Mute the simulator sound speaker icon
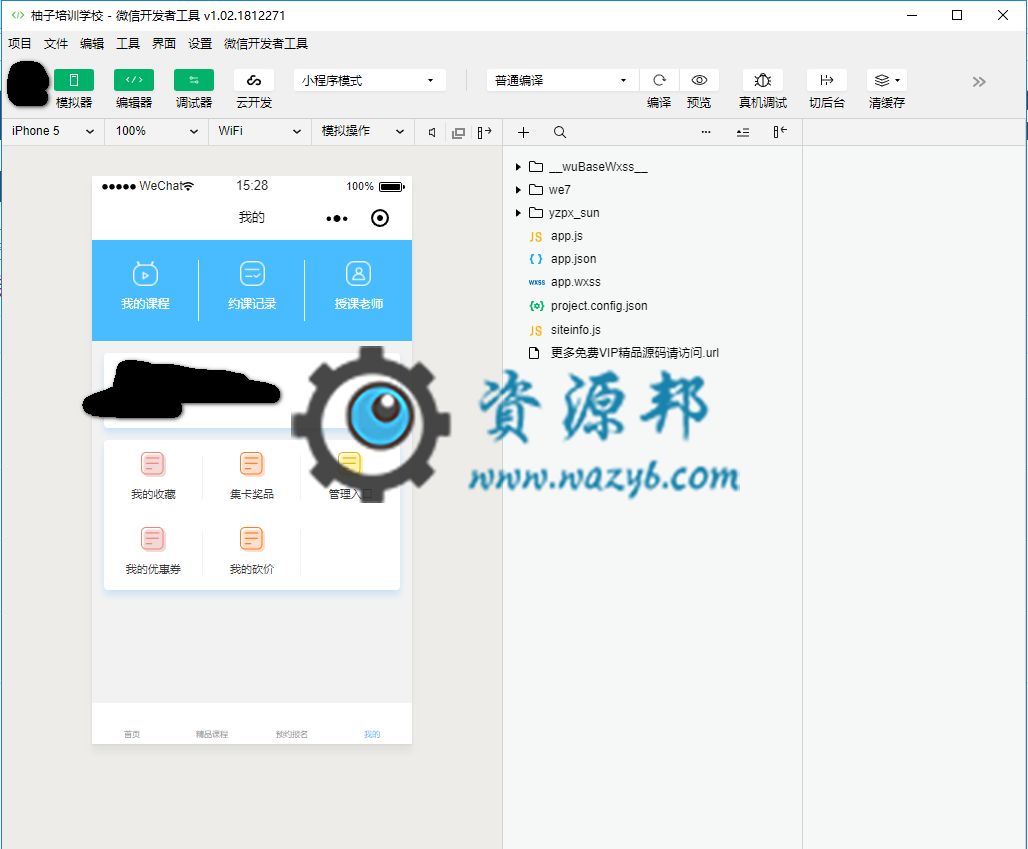Screen dimensions: 1028x849 coord(432,132)
